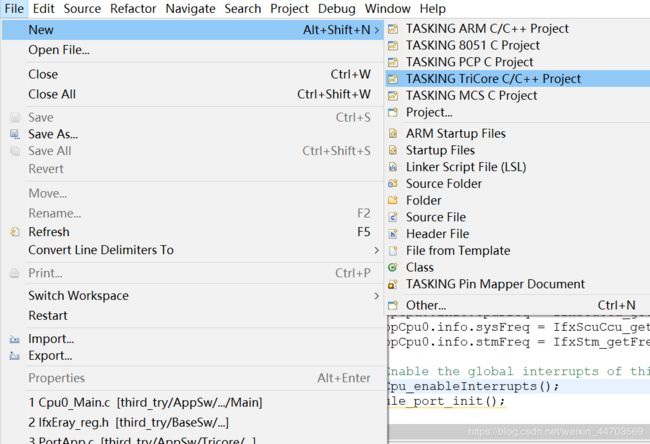Expand the New submenu arrow
This screenshot has width=650, height=444.
(x=376, y=30)
